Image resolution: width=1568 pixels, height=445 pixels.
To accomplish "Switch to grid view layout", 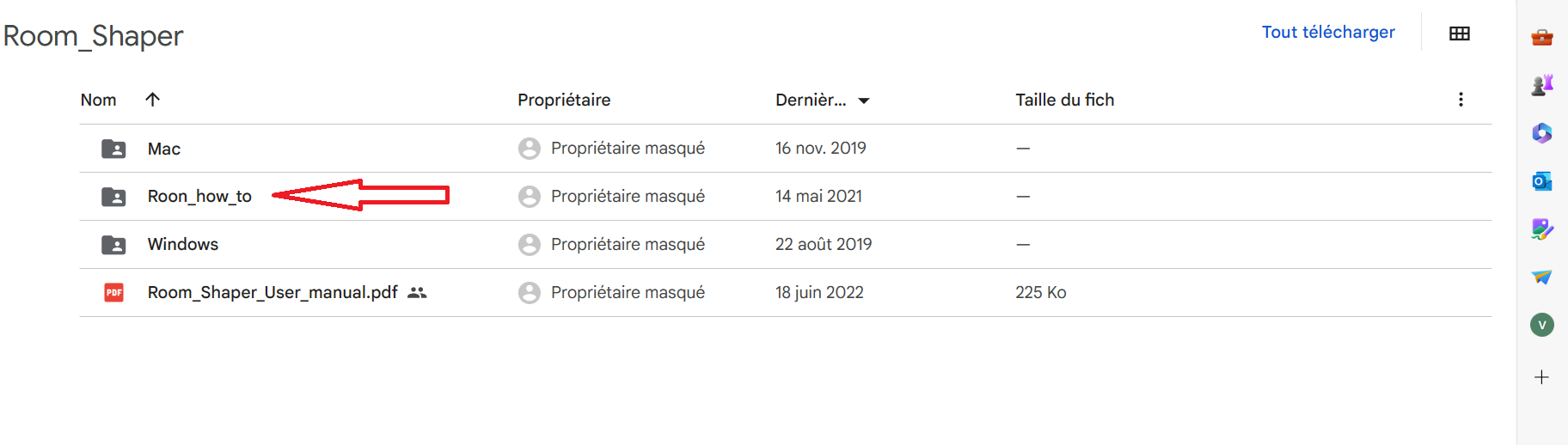I will (1459, 34).
